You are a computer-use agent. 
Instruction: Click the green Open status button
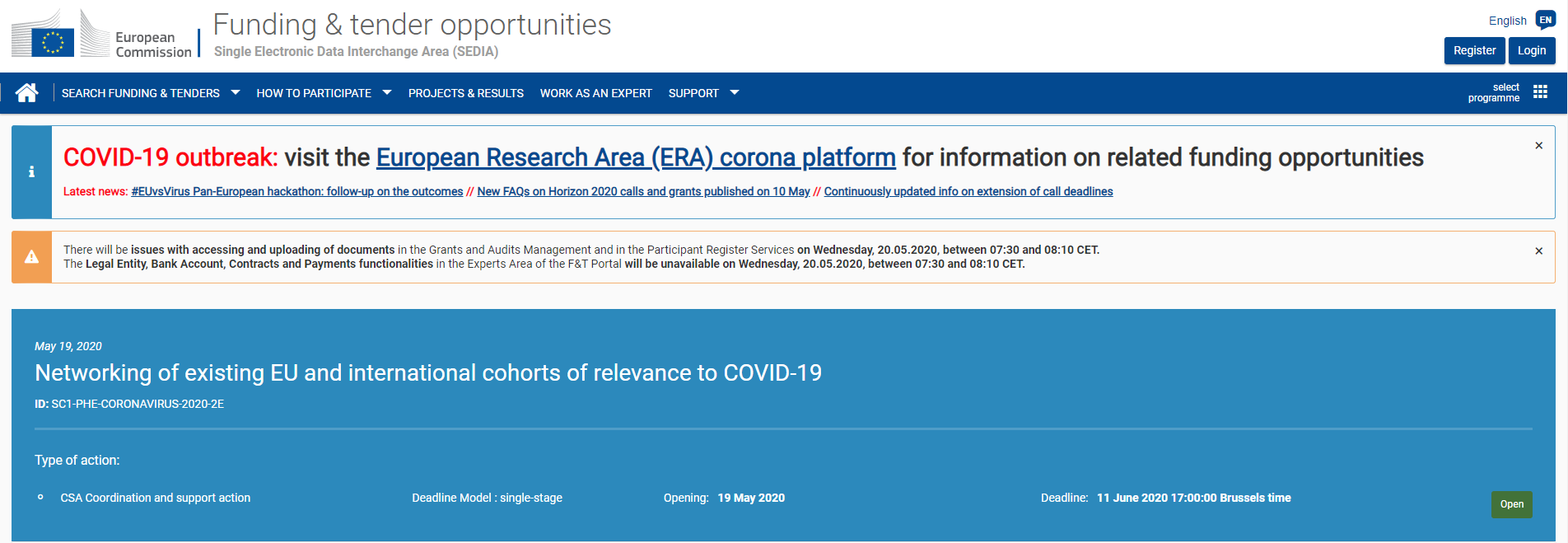[1511, 504]
